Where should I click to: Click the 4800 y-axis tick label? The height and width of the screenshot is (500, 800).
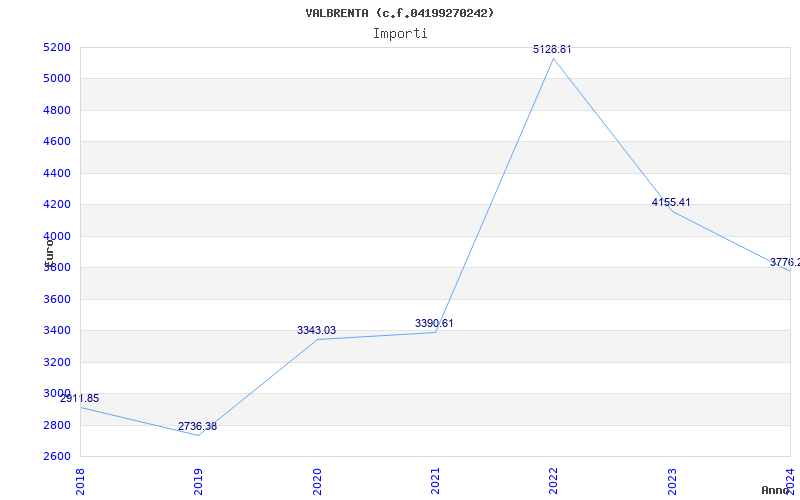57,110
